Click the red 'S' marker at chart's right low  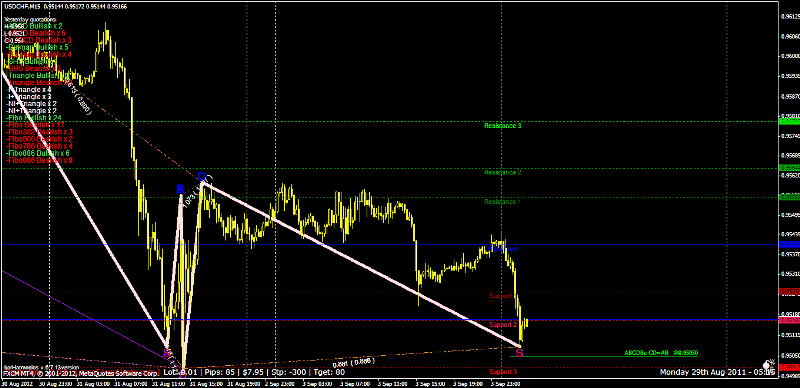click(519, 352)
